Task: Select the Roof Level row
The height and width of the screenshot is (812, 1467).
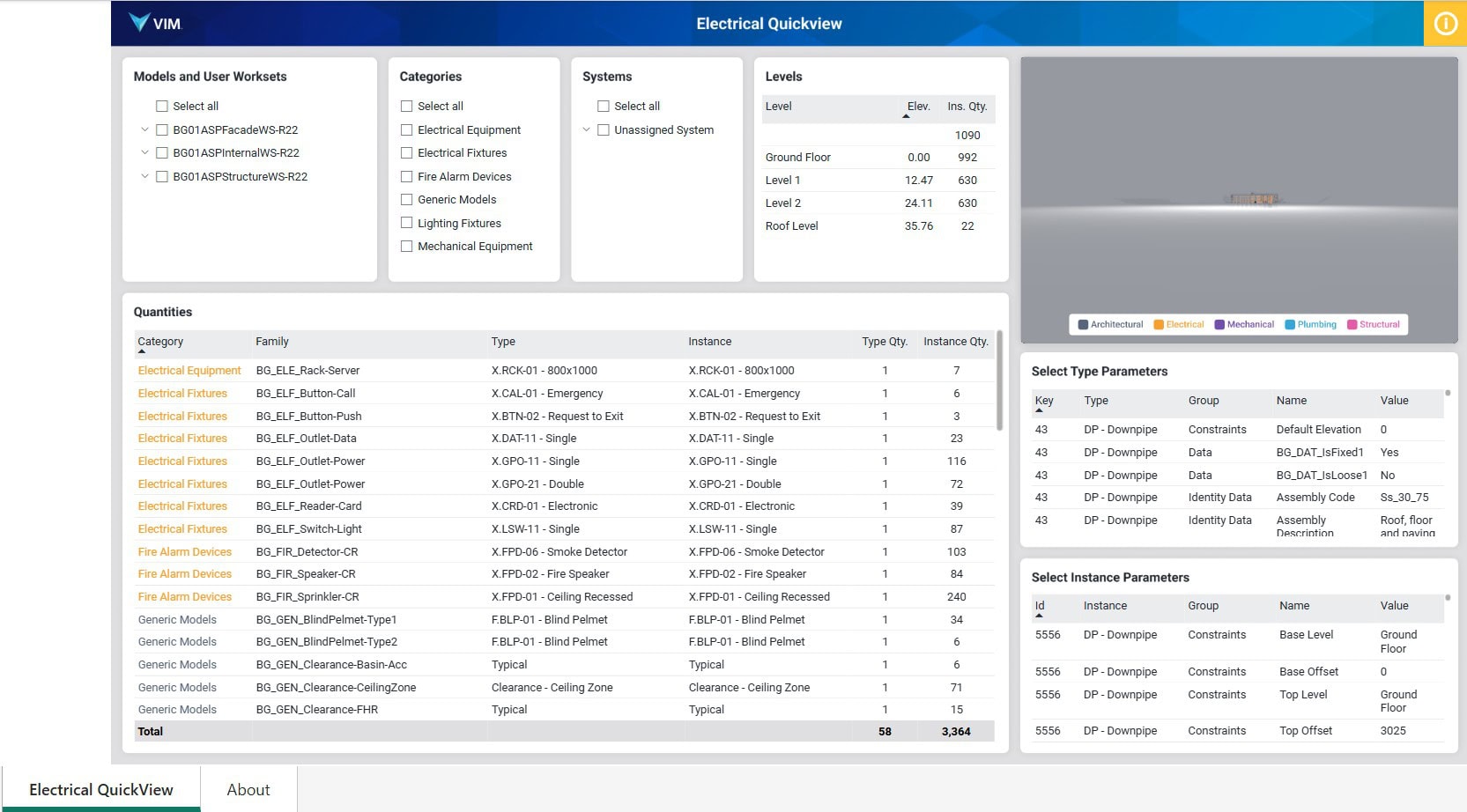Action: click(878, 226)
